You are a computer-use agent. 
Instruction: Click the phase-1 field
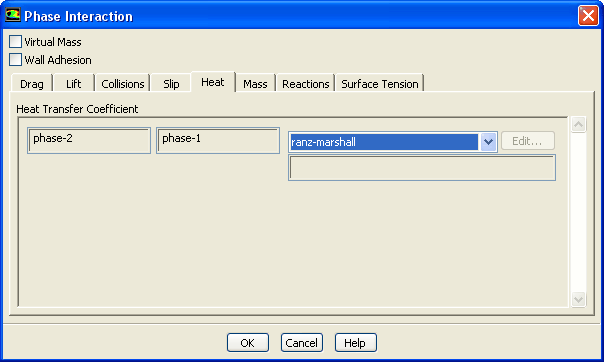218,141
